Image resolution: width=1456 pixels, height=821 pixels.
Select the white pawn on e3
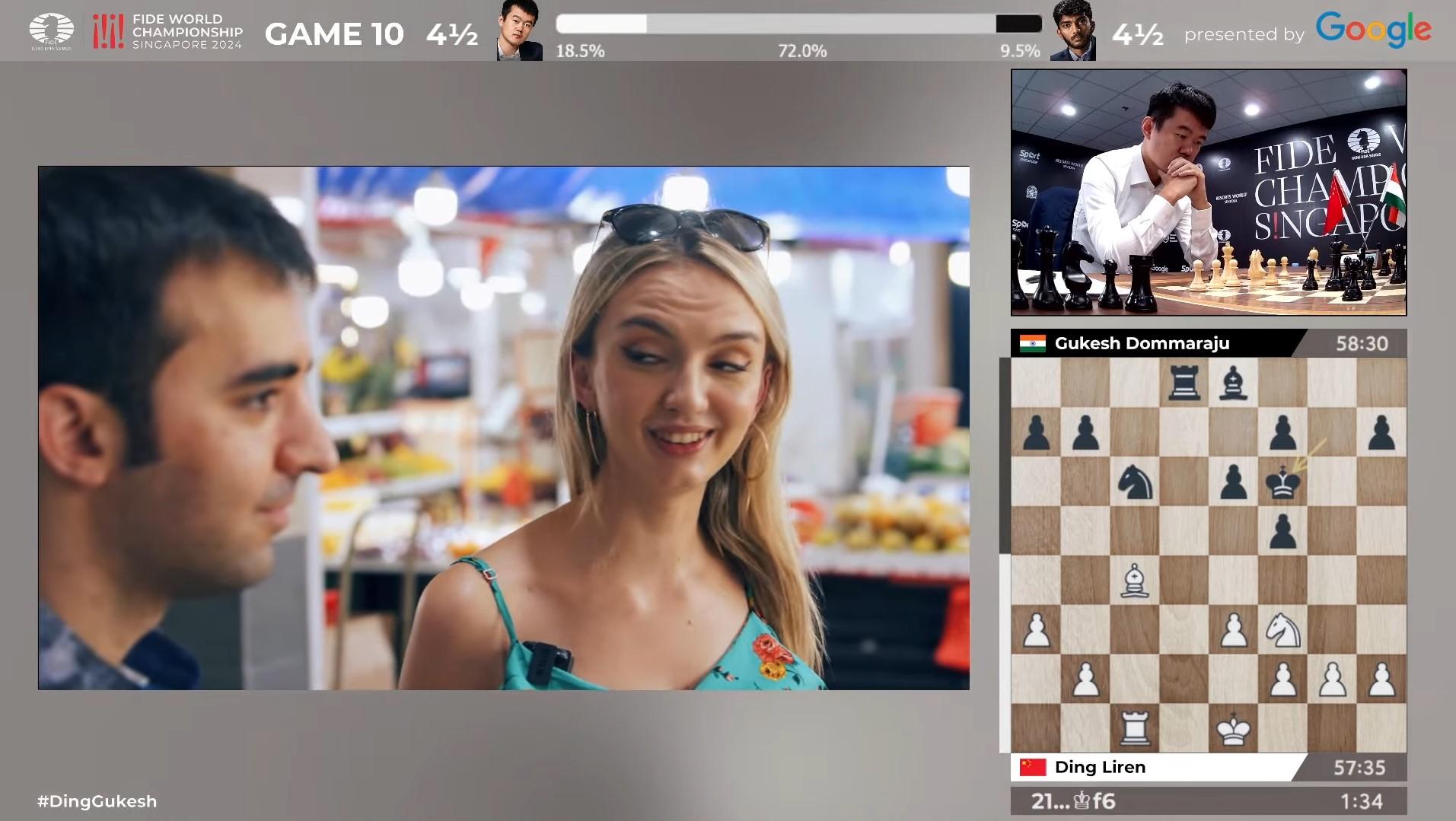pyautogui.click(x=1233, y=631)
